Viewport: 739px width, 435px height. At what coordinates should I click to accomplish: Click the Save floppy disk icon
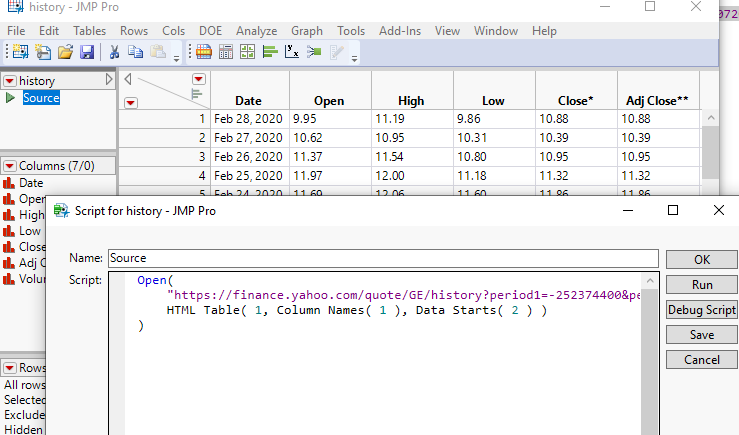tap(87, 51)
